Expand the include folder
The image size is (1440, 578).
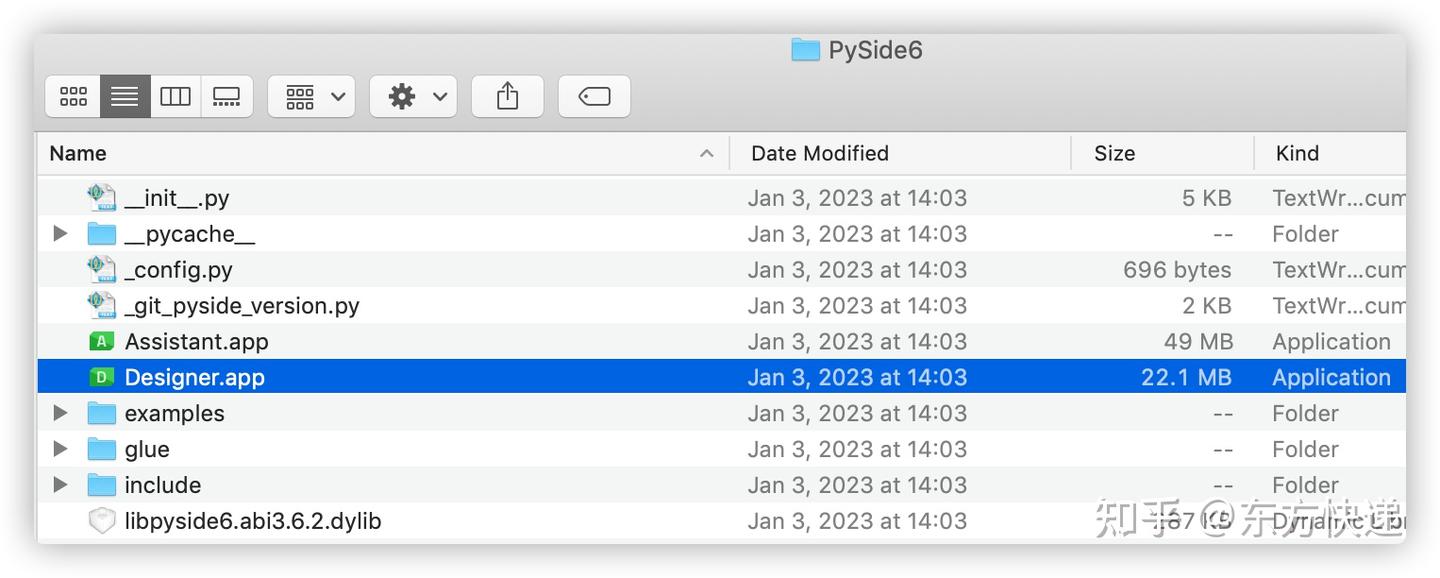(x=60, y=485)
